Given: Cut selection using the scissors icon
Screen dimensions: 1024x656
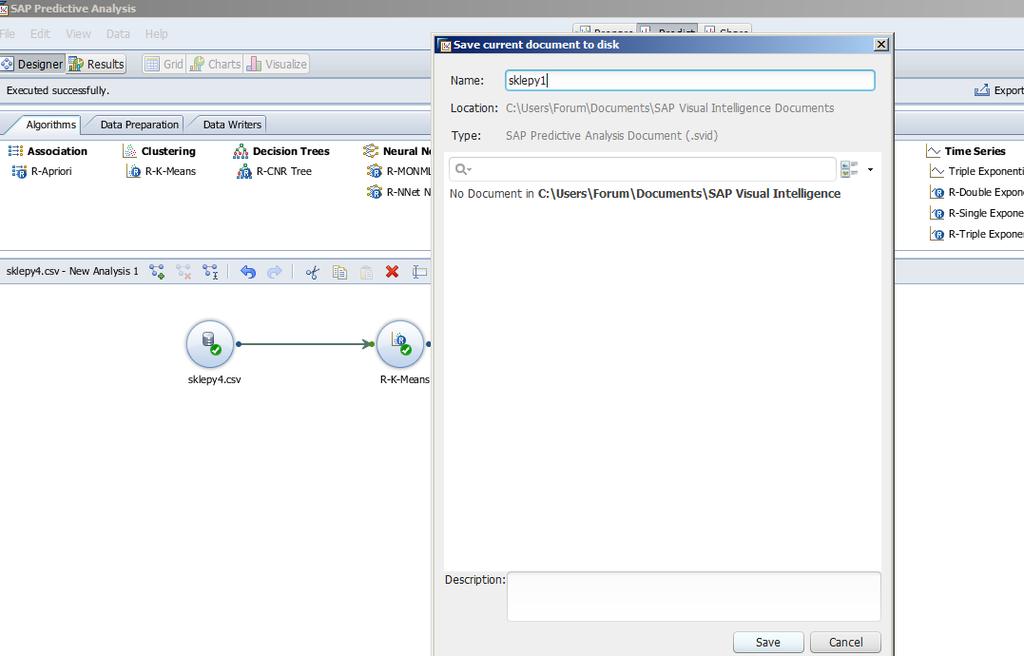Looking at the screenshot, I should pyautogui.click(x=312, y=272).
